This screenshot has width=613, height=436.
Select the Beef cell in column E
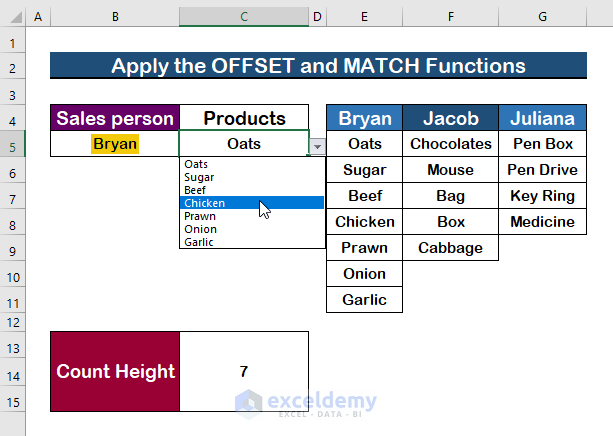(x=364, y=196)
